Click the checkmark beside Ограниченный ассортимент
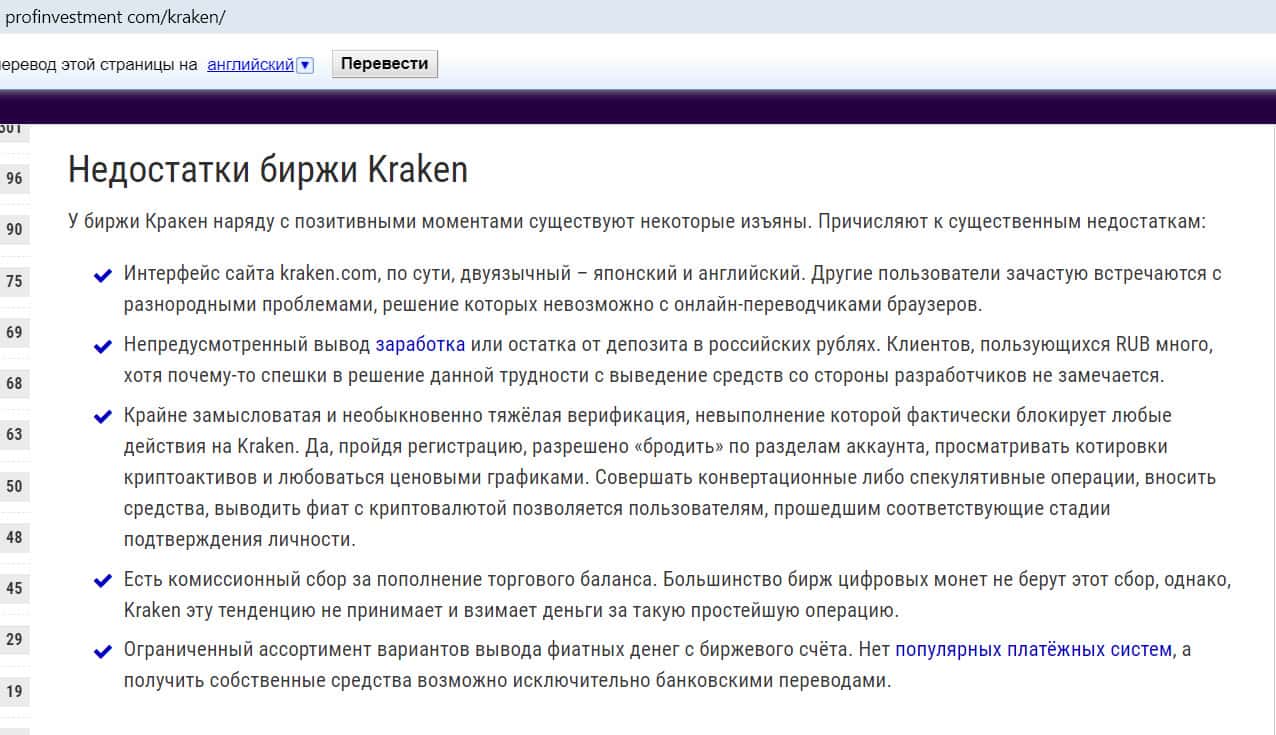Image resolution: width=1276 pixels, height=735 pixels. [x=101, y=652]
